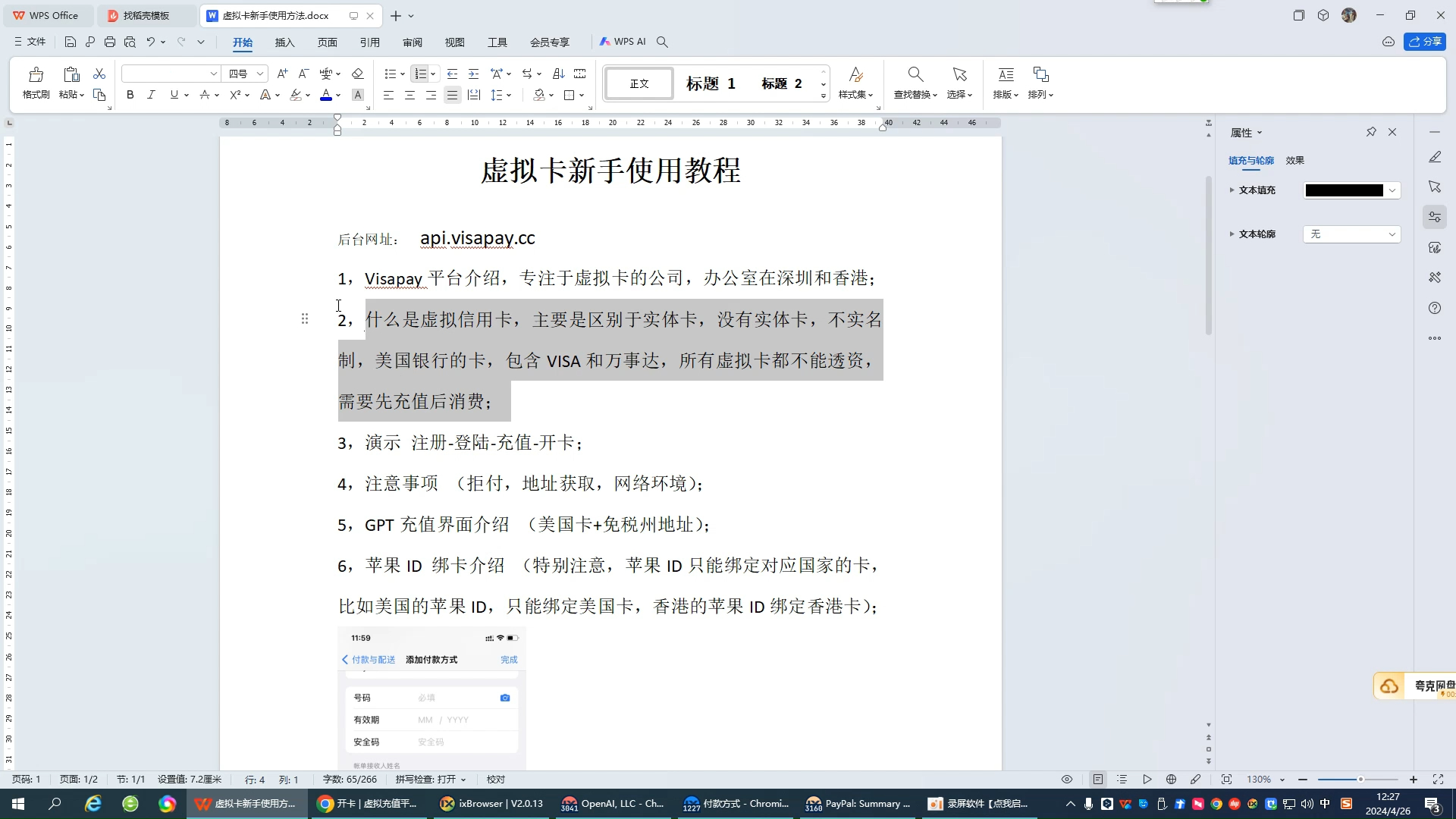This screenshot has height=819, width=1456.
Task: Apply the 标题 2 style
Action: (x=782, y=83)
